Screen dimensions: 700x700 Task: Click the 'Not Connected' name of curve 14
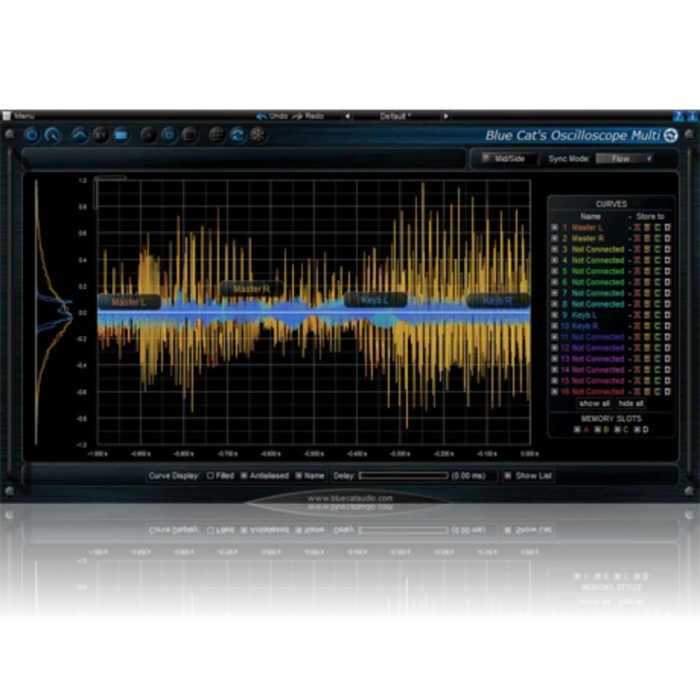coord(598,370)
